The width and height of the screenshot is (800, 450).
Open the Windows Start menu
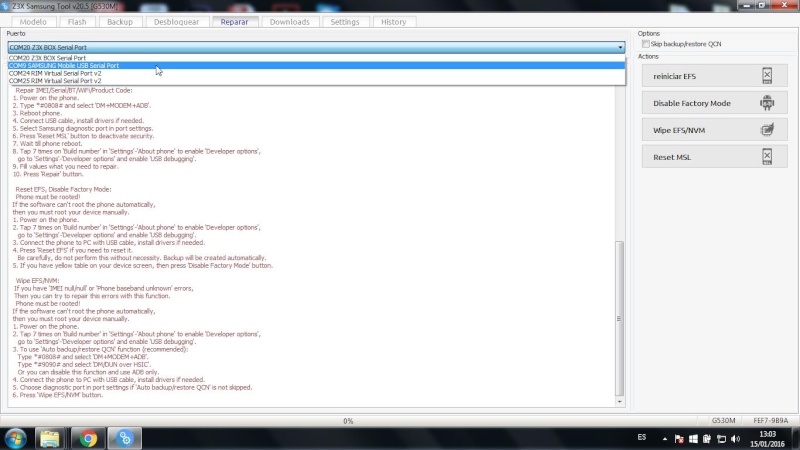click(16, 439)
